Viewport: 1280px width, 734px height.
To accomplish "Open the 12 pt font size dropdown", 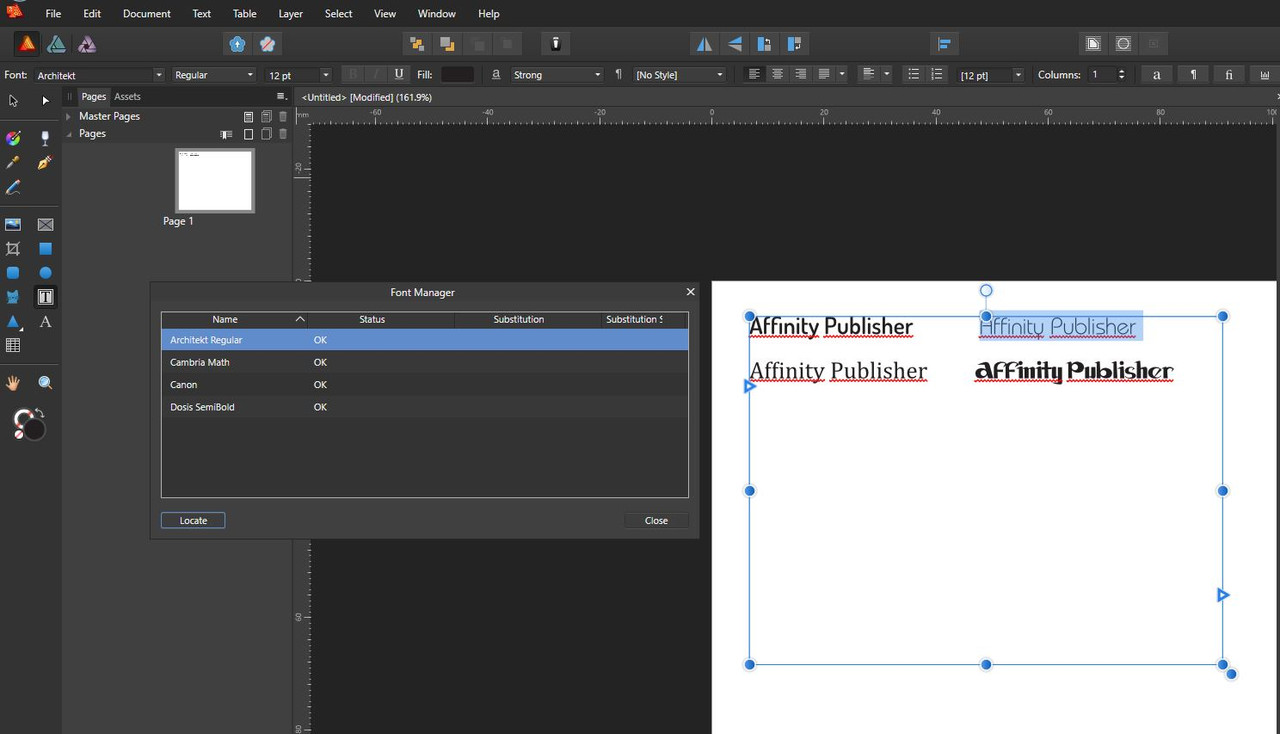I will (x=297, y=75).
